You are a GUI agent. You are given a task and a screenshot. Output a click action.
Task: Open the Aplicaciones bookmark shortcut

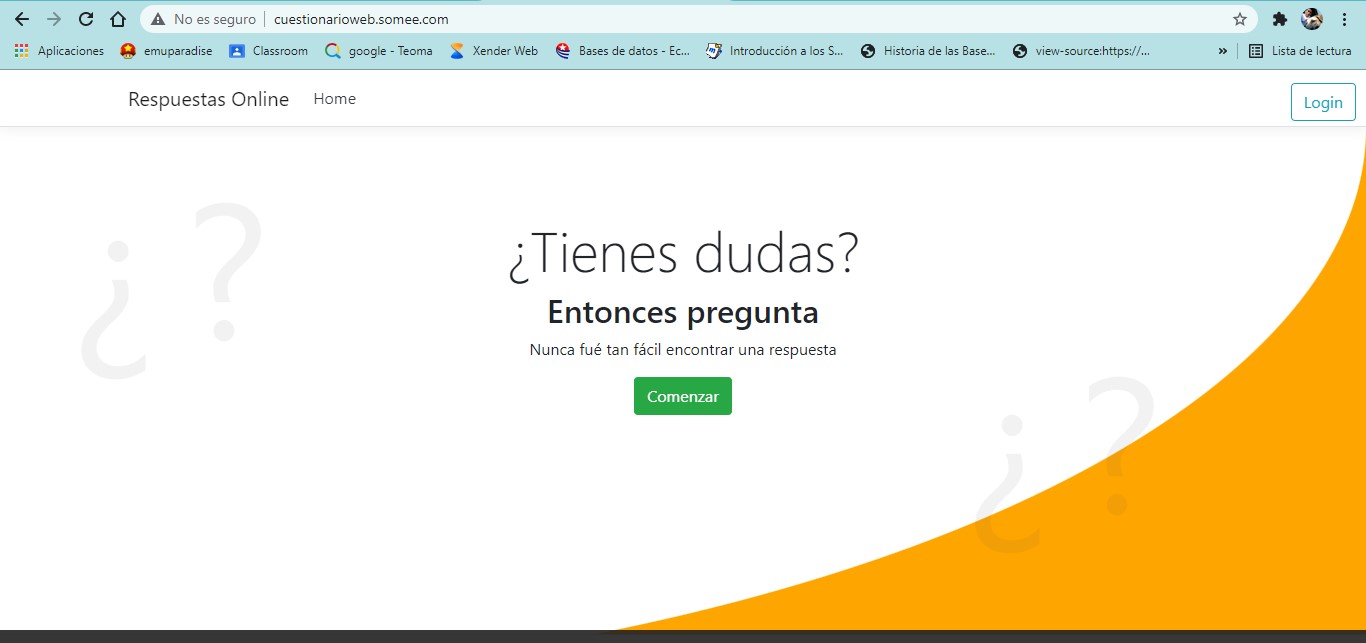pos(59,51)
